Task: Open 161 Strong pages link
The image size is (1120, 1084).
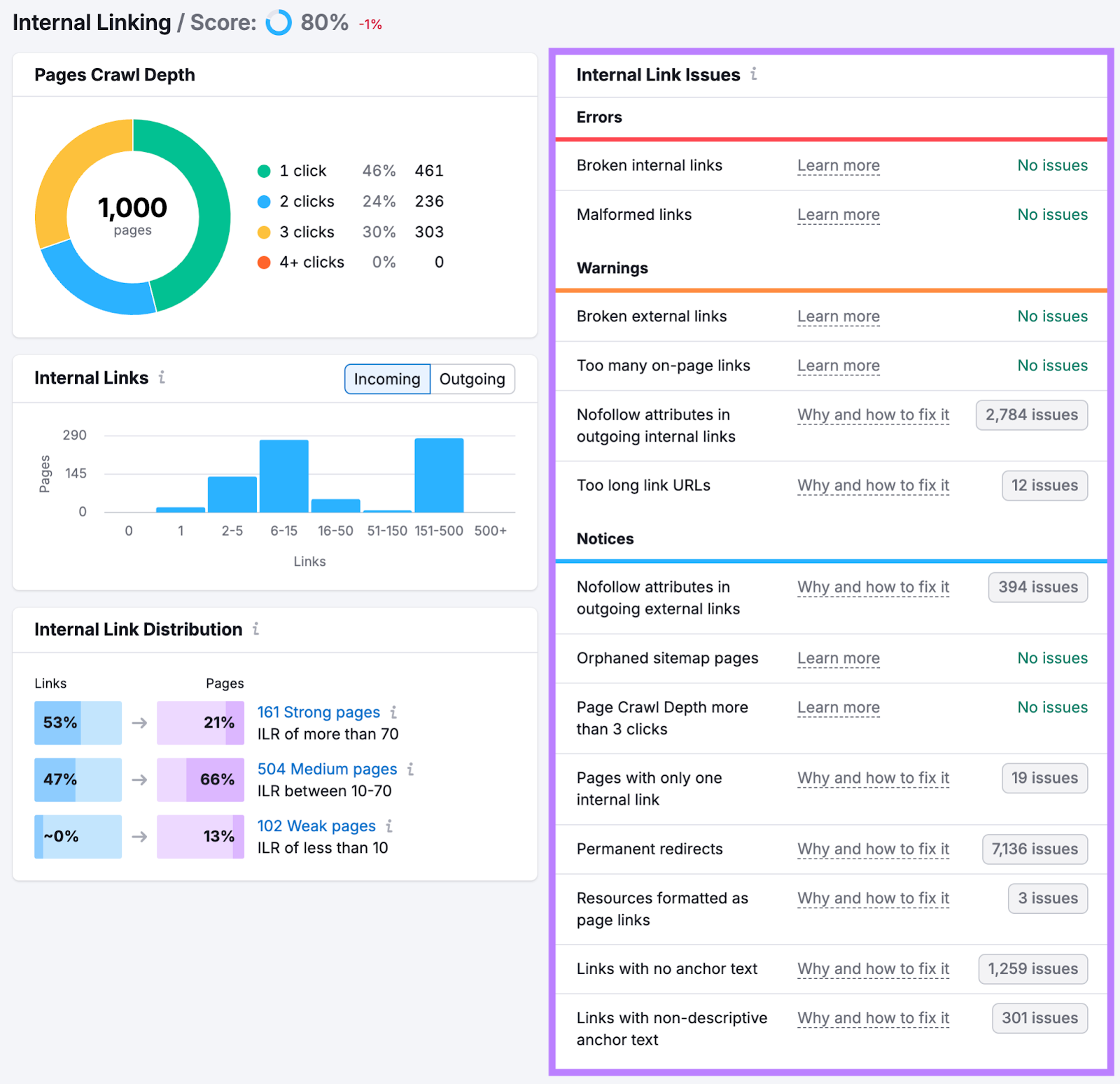Action: click(318, 712)
